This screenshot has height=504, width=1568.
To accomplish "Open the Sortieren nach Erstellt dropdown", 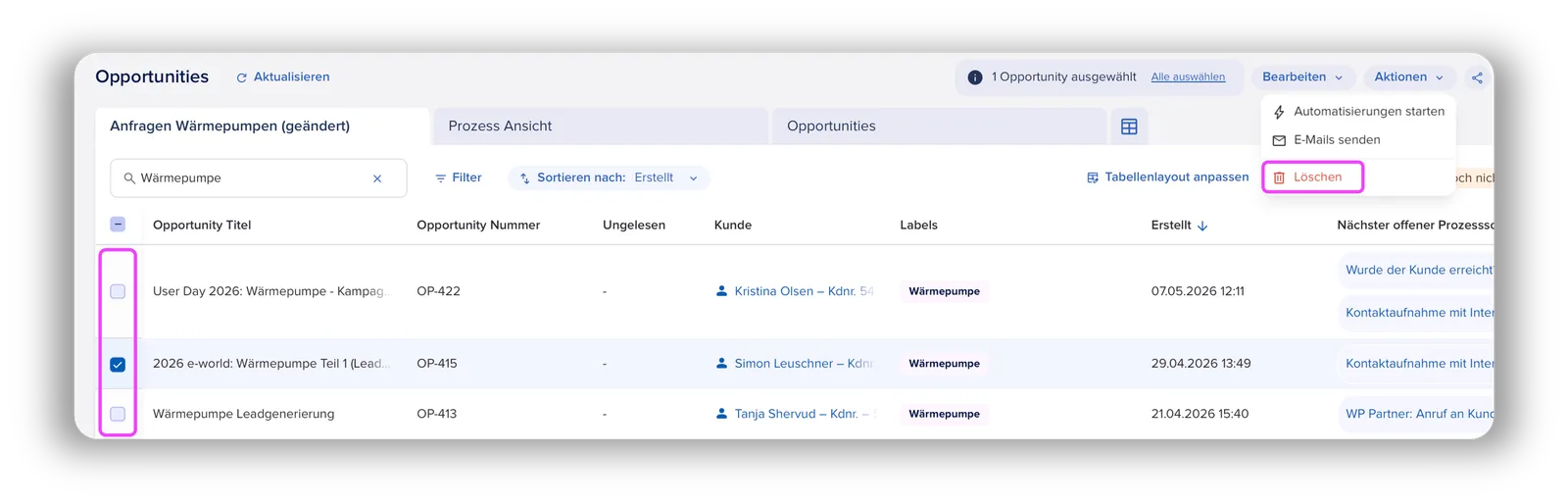I will pyautogui.click(x=609, y=178).
